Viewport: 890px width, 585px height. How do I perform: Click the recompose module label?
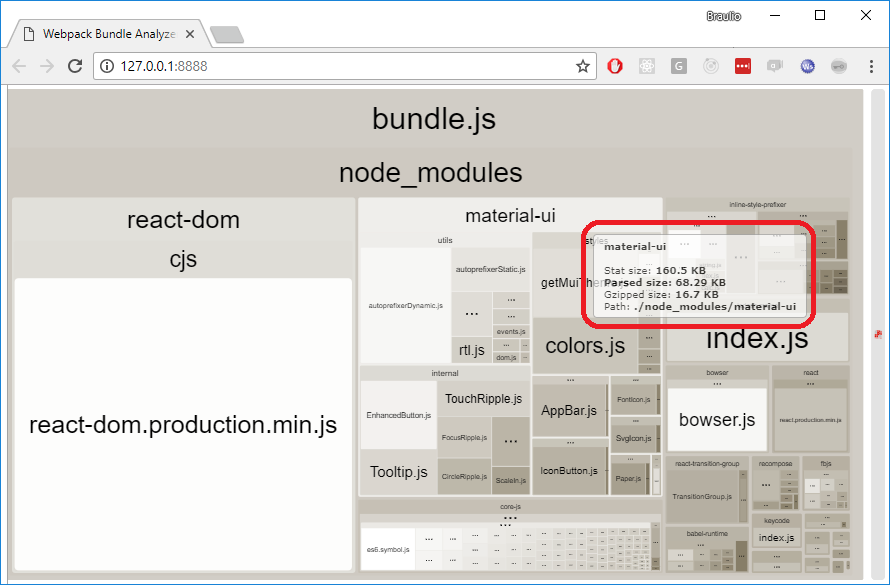[x=775, y=463]
